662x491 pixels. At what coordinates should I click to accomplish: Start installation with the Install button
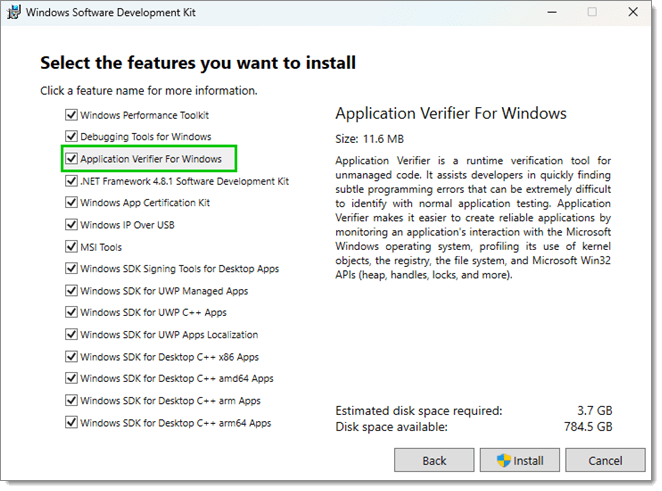(520, 460)
